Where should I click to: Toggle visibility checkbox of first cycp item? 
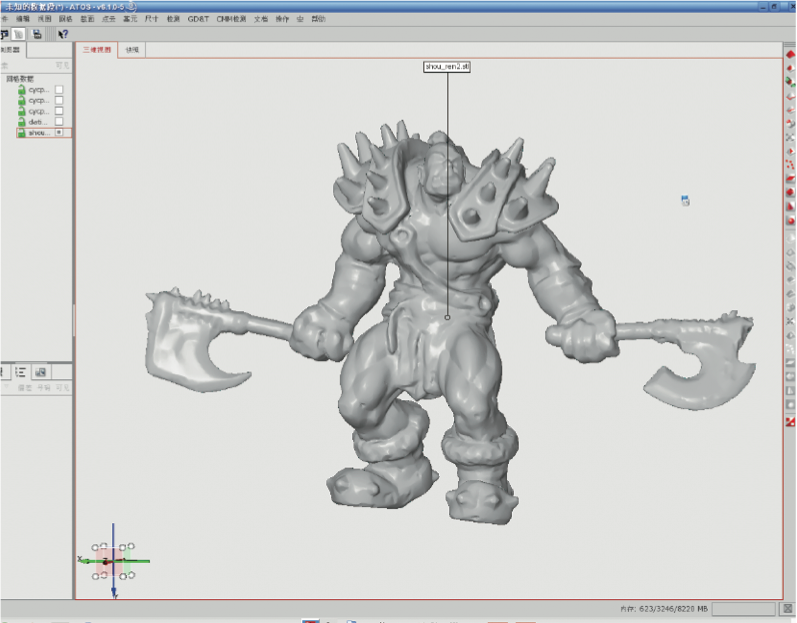click(59, 89)
